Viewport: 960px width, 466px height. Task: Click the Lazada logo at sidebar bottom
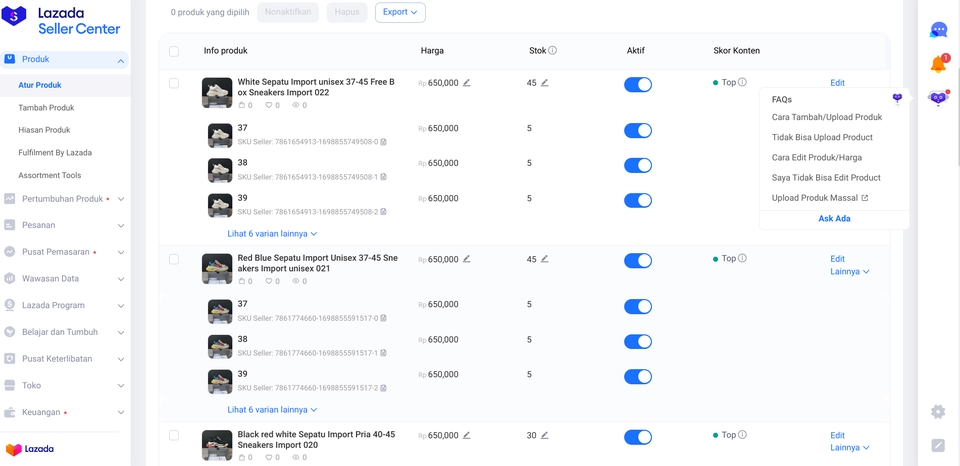pos(29,449)
